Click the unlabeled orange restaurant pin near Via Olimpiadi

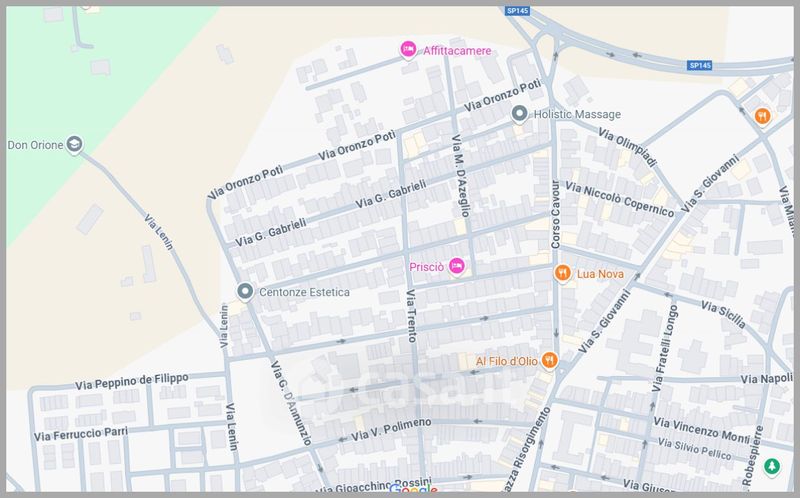[762, 116]
